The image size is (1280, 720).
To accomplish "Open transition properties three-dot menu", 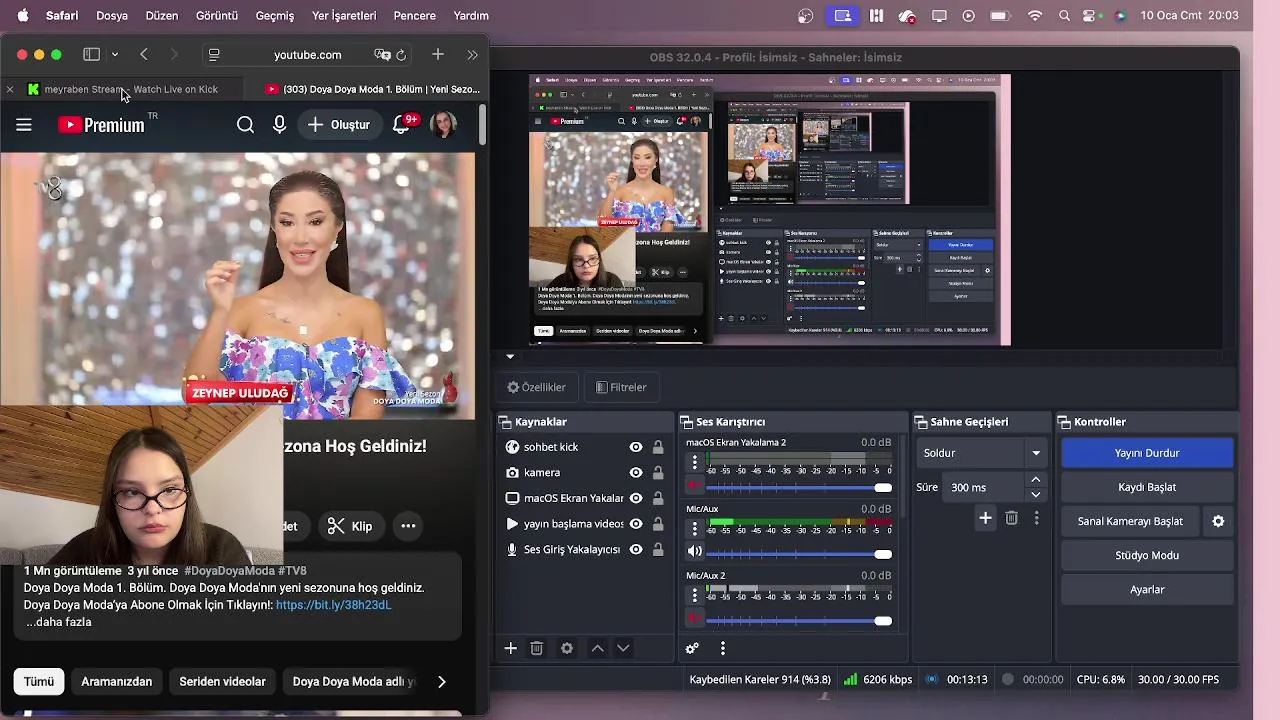I will pyautogui.click(x=1036, y=517).
